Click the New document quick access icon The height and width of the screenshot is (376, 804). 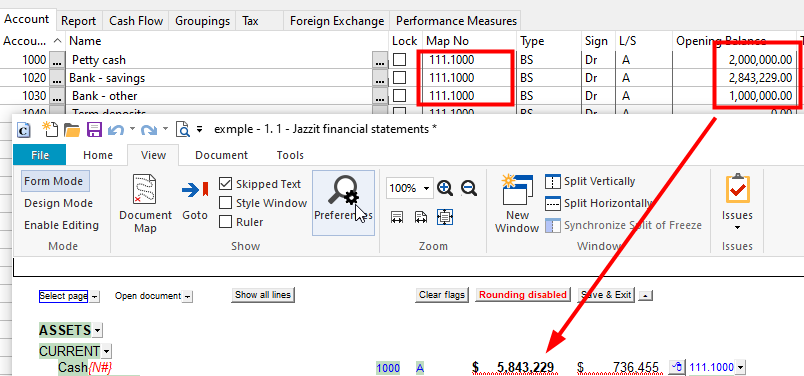pos(50,129)
